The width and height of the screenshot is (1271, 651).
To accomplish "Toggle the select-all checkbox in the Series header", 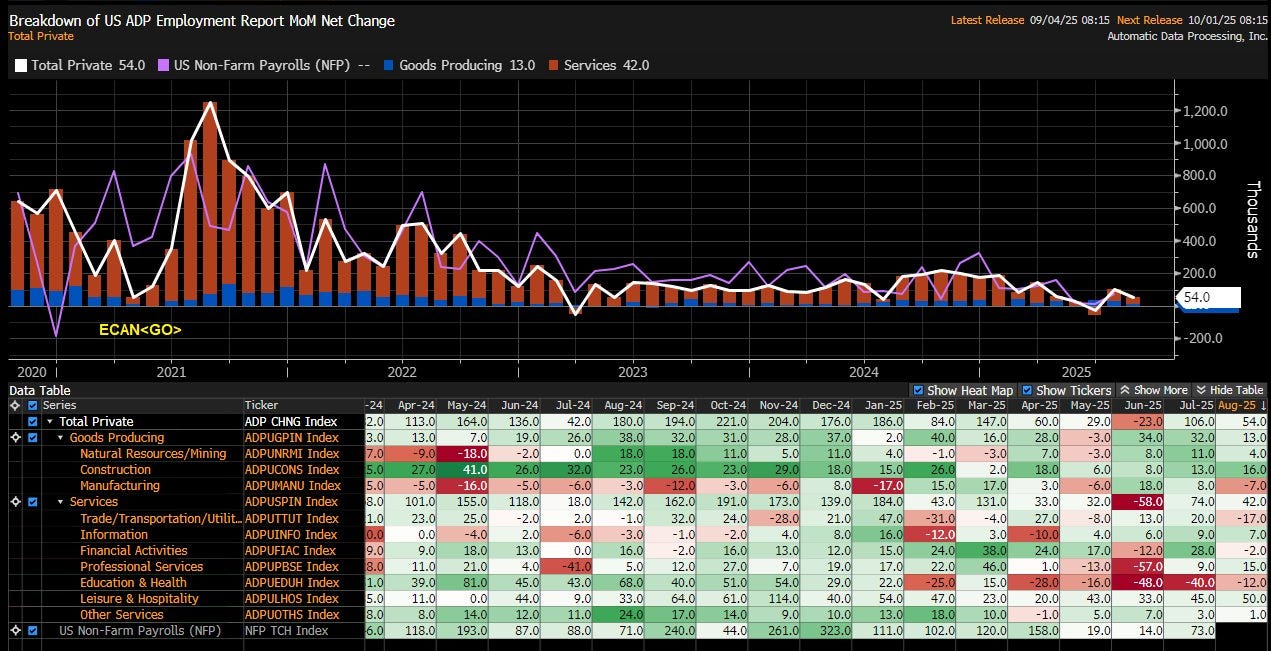I will [33, 405].
